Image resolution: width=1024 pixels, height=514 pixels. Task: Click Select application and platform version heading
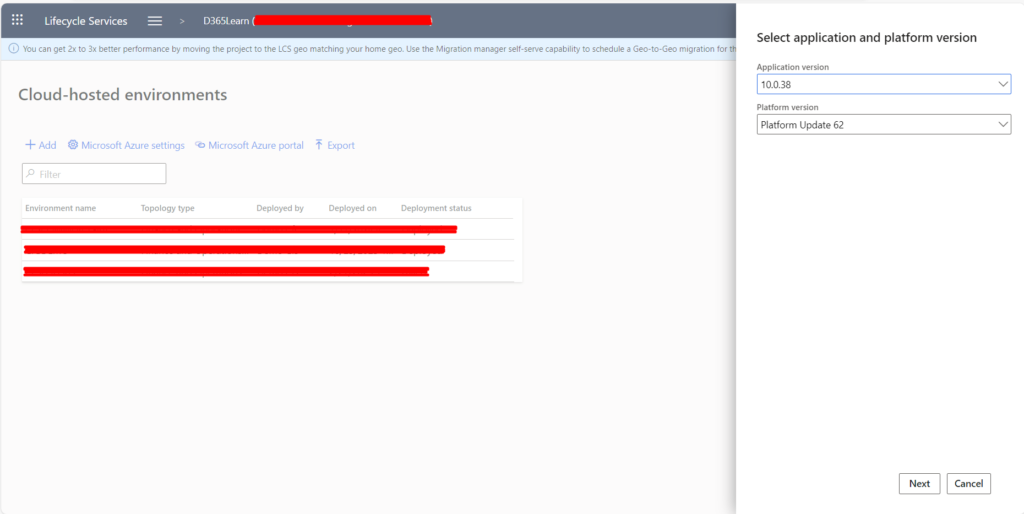coord(867,38)
